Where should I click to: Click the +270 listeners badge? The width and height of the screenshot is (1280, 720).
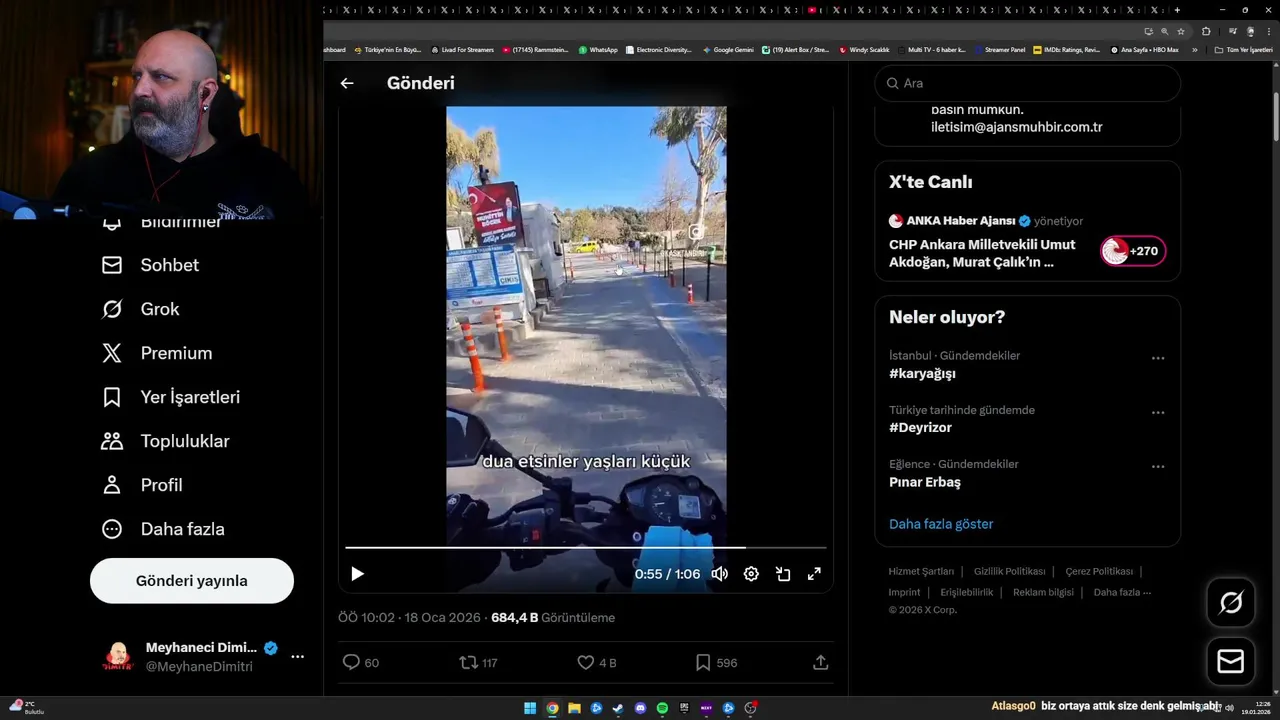pyautogui.click(x=1133, y=251)
